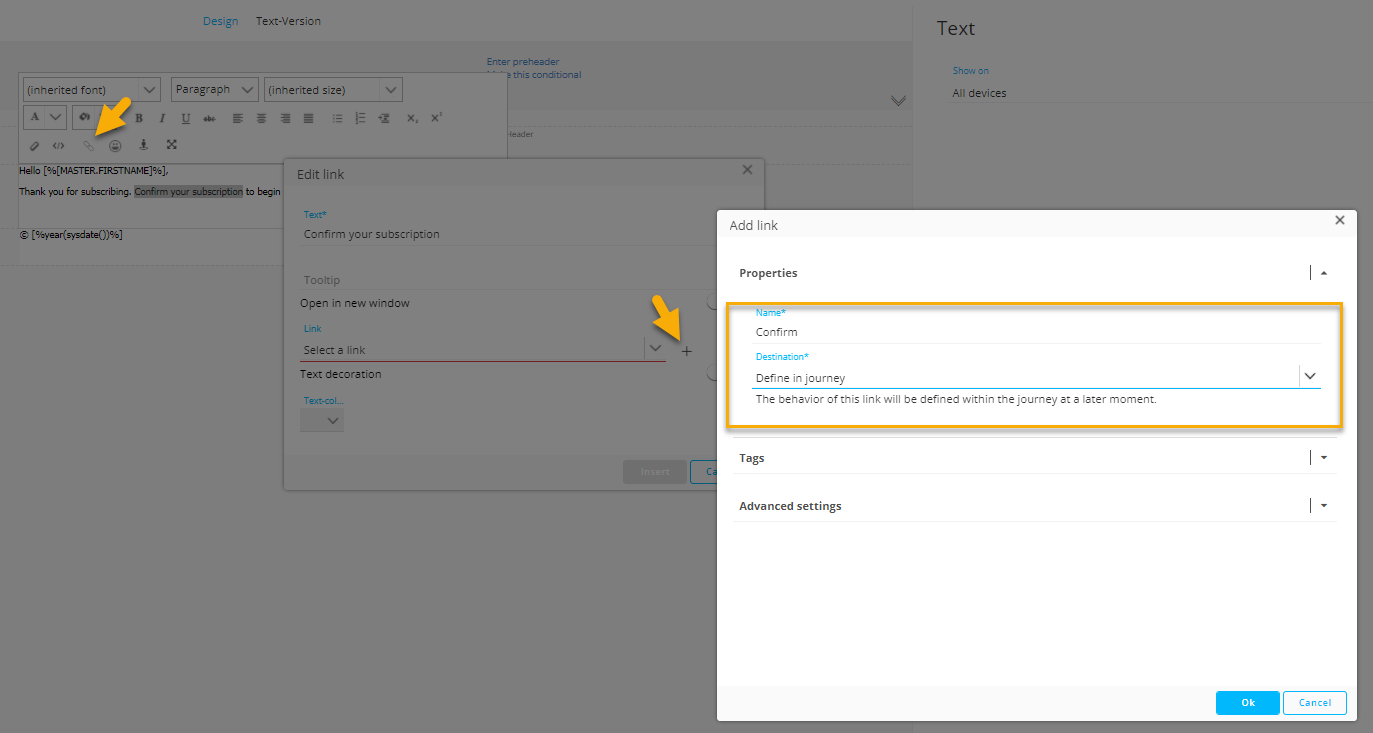Screen dimensions: 1373x733
Task: Apply superscript formatting
Action: tap(436, 118)
